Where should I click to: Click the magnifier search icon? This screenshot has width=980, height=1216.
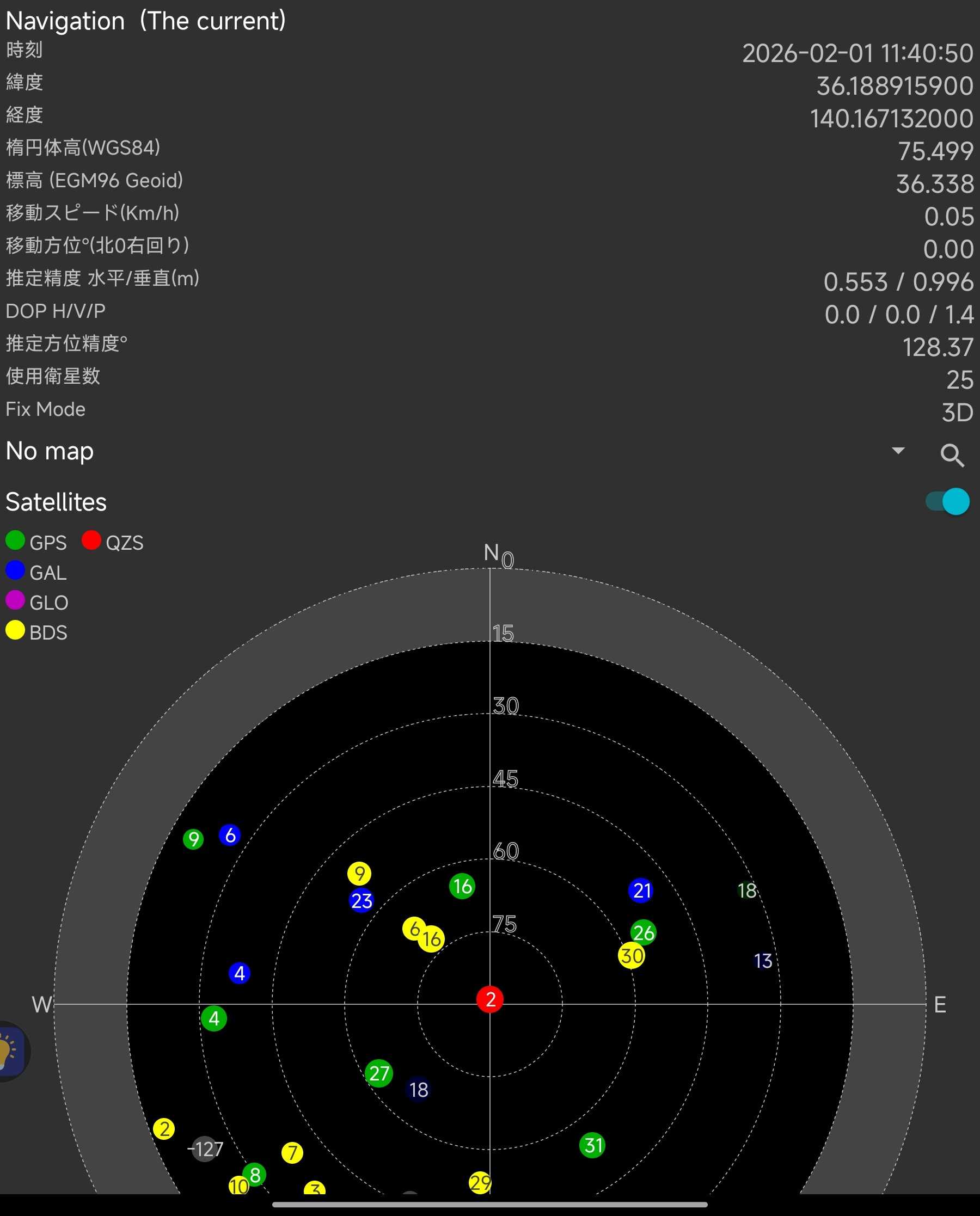tap(952, 455)
